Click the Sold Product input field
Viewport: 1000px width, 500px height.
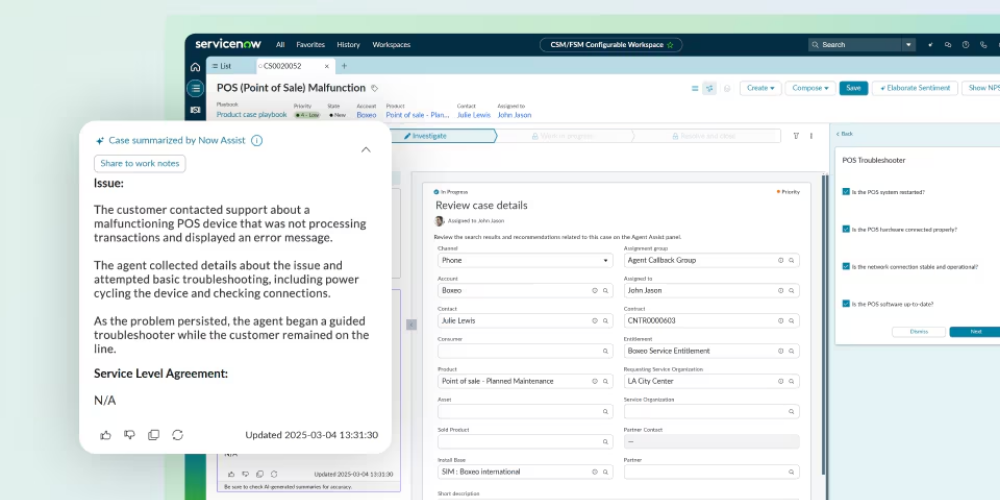525,441
